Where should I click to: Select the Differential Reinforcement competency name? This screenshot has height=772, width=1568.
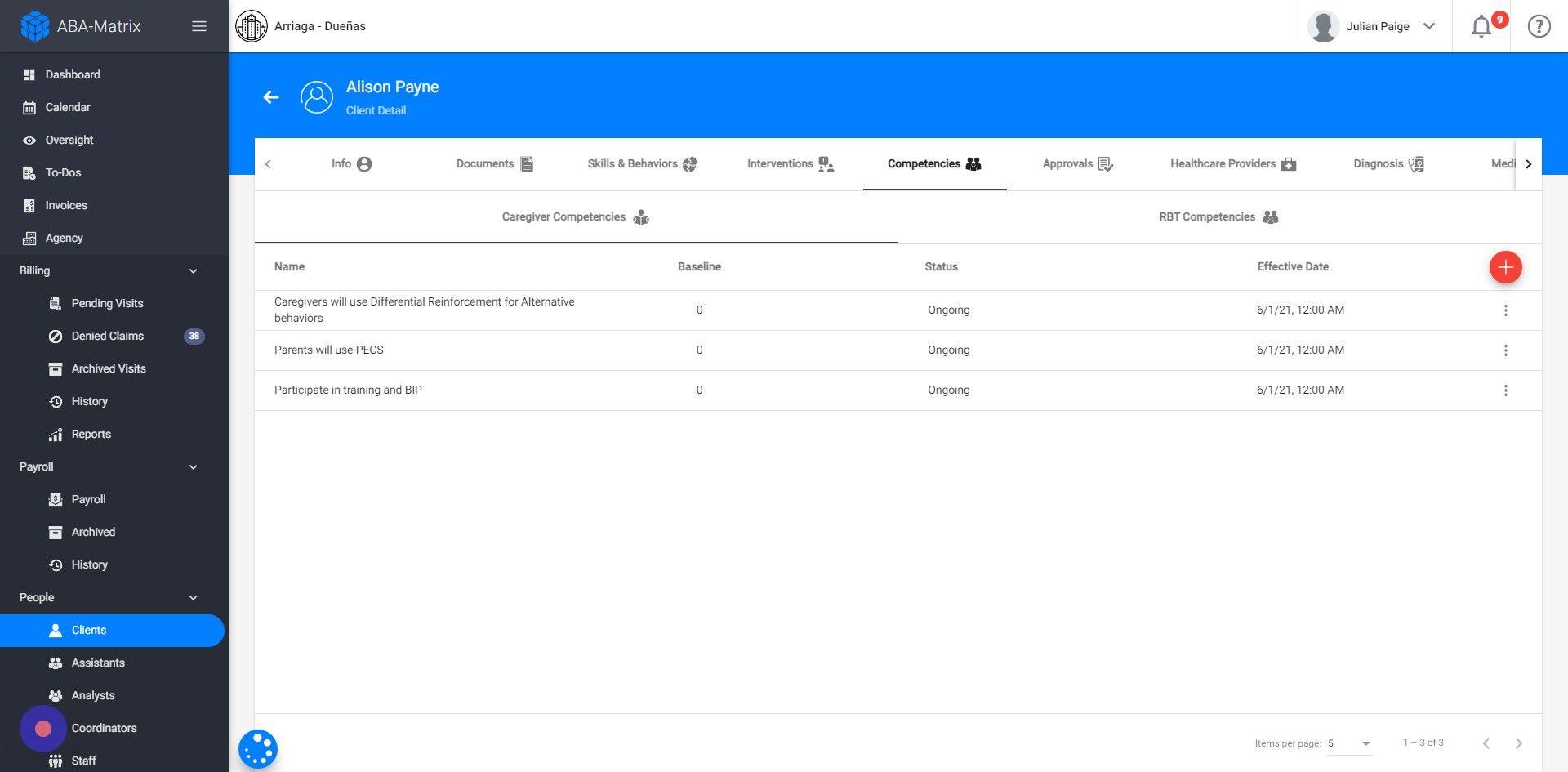tap(425, 310)
